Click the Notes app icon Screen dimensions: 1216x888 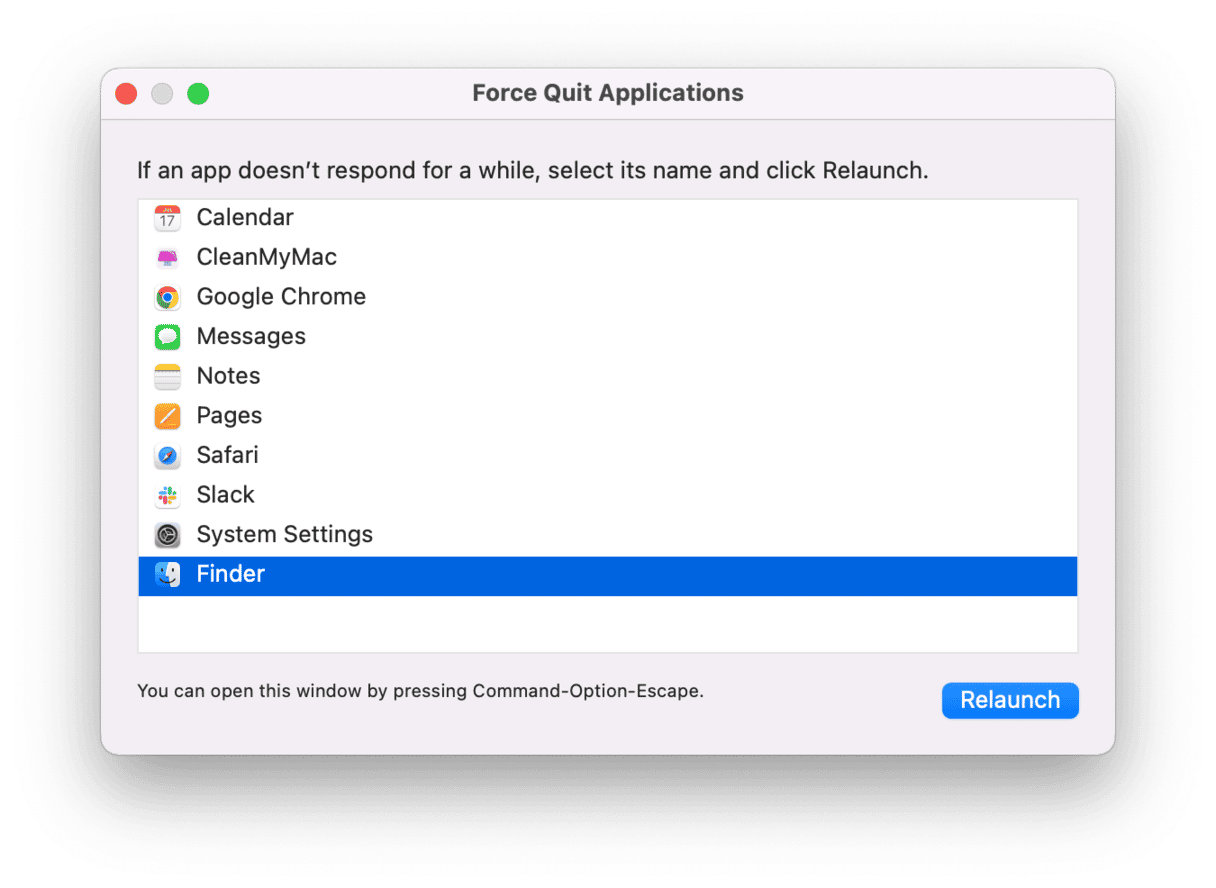[x=167, y=377]
